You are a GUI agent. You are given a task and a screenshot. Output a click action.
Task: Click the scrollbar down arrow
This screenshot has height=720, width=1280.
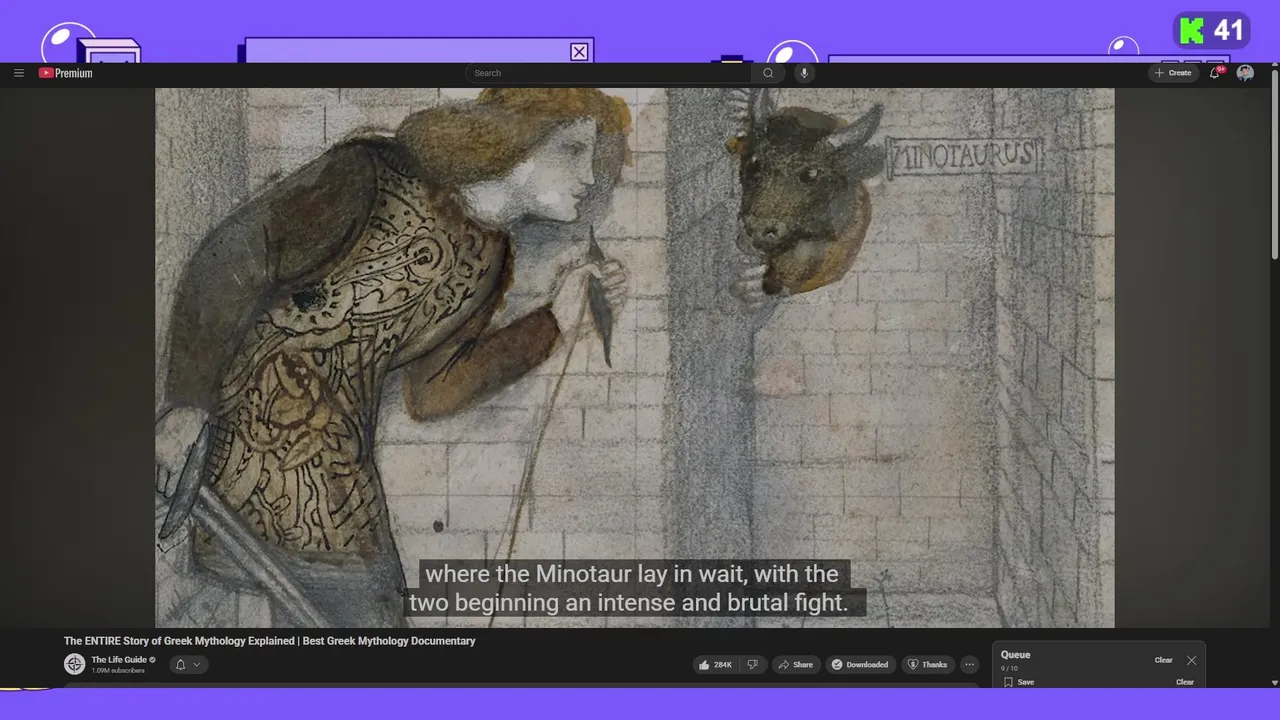point(1274,682)
